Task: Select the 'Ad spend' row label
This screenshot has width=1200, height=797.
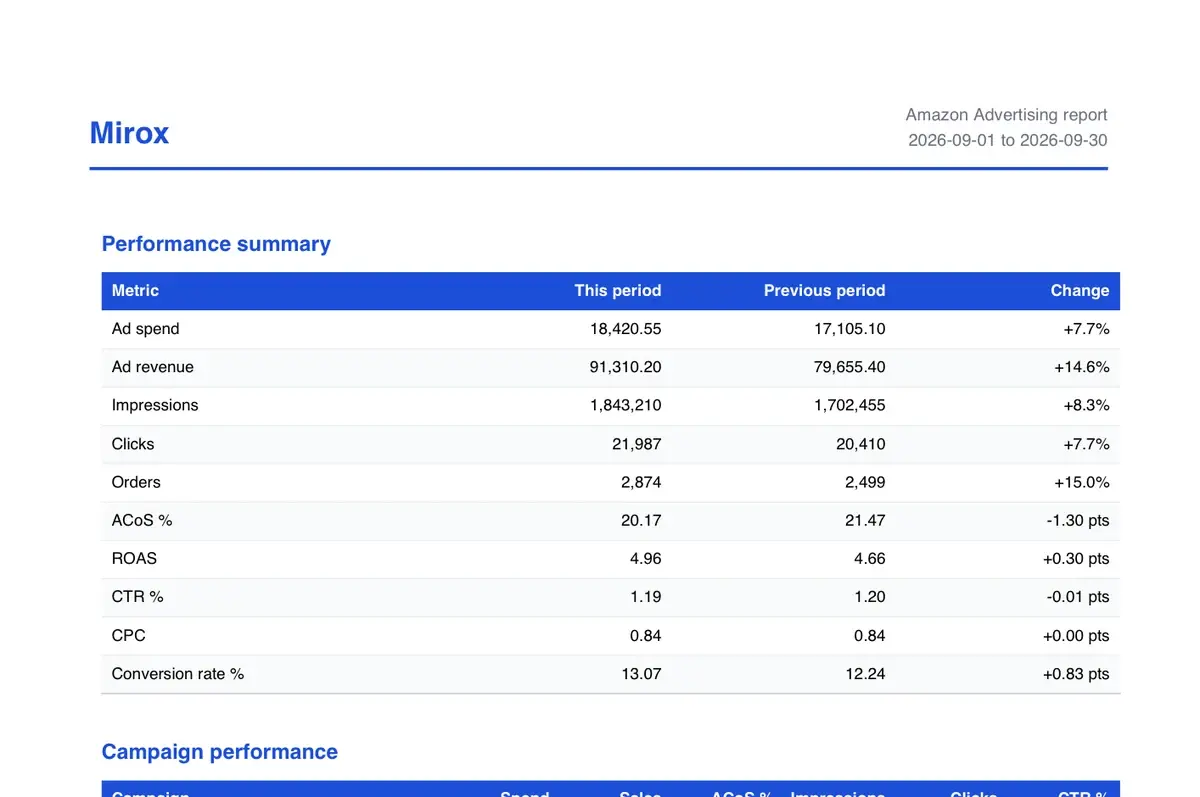Action: coord(146,329)
